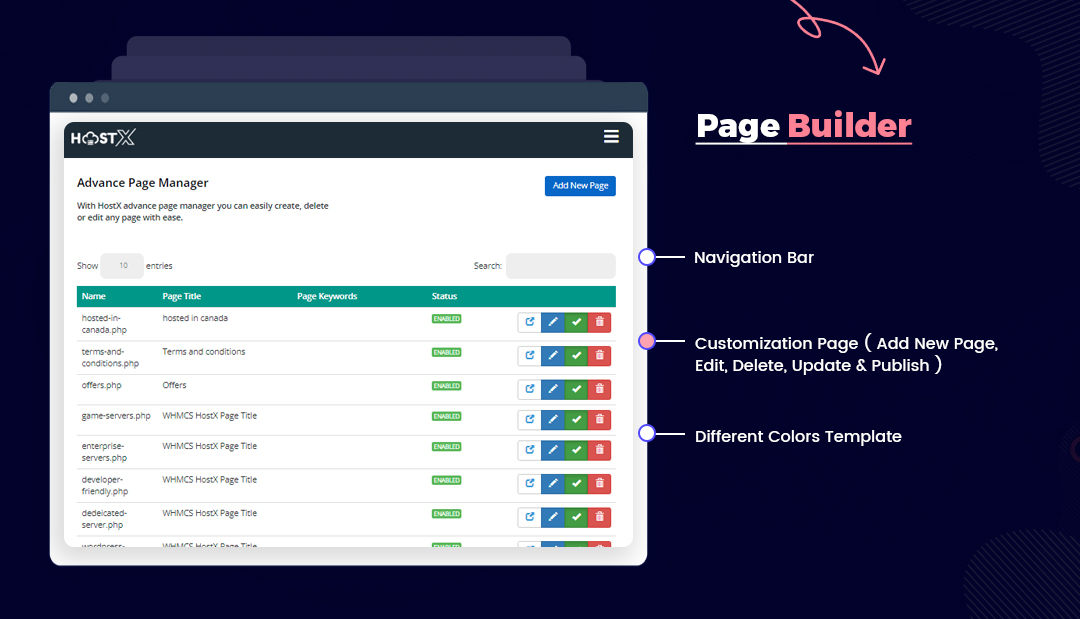Edit the enterprise-servers.php page
Image resolution: width=1080 pixels, height=619 pixels.
(552, 450)
